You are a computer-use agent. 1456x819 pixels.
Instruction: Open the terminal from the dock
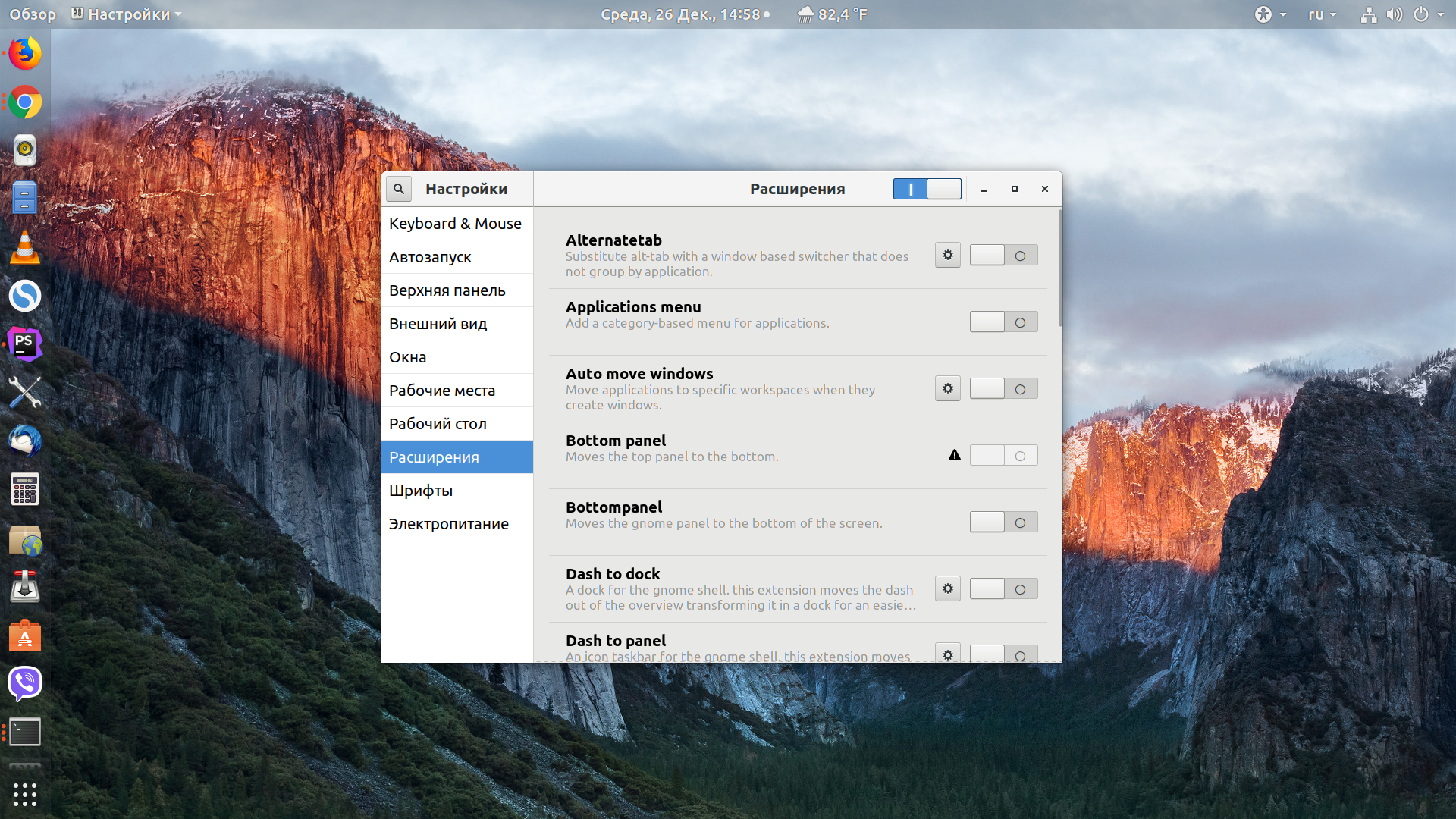click(x=25, y=733)
